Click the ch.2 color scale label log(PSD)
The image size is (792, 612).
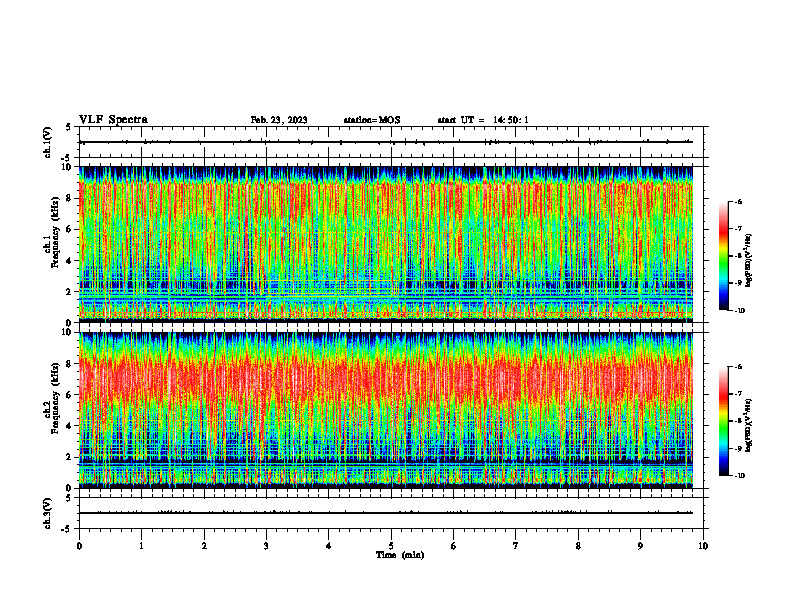click(749, 424)
